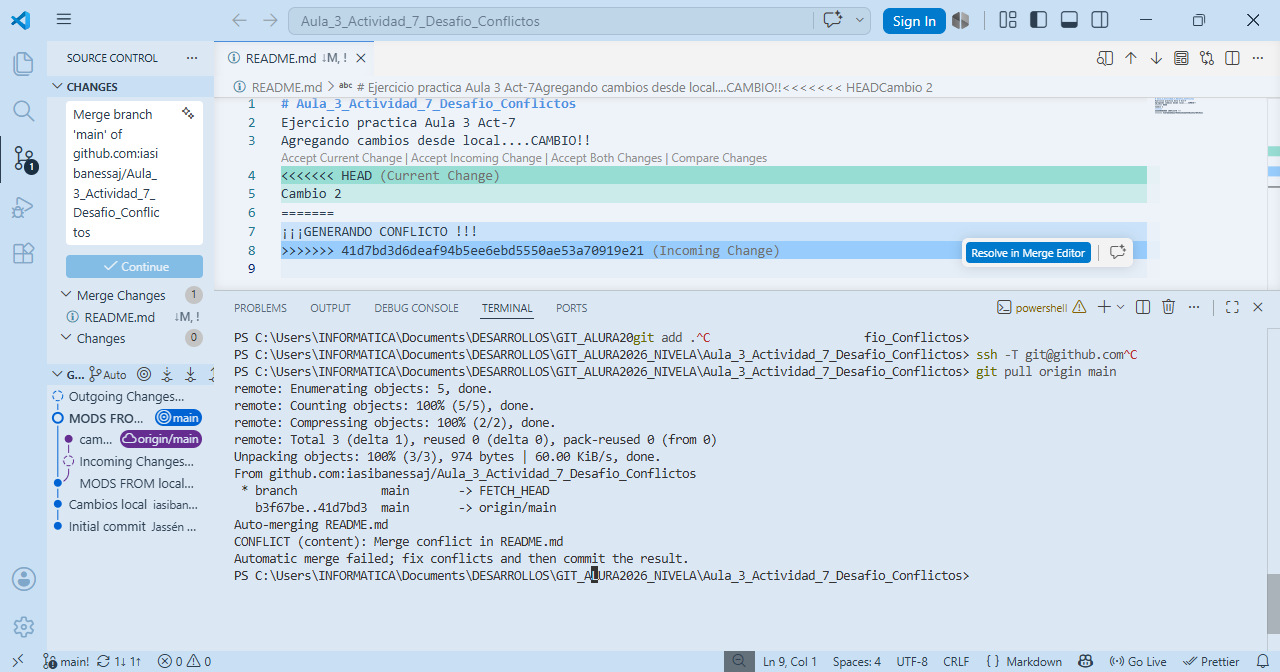Go back using the left arrow
The width and height of the screenshot is (1280, 672).
point(239,20)
